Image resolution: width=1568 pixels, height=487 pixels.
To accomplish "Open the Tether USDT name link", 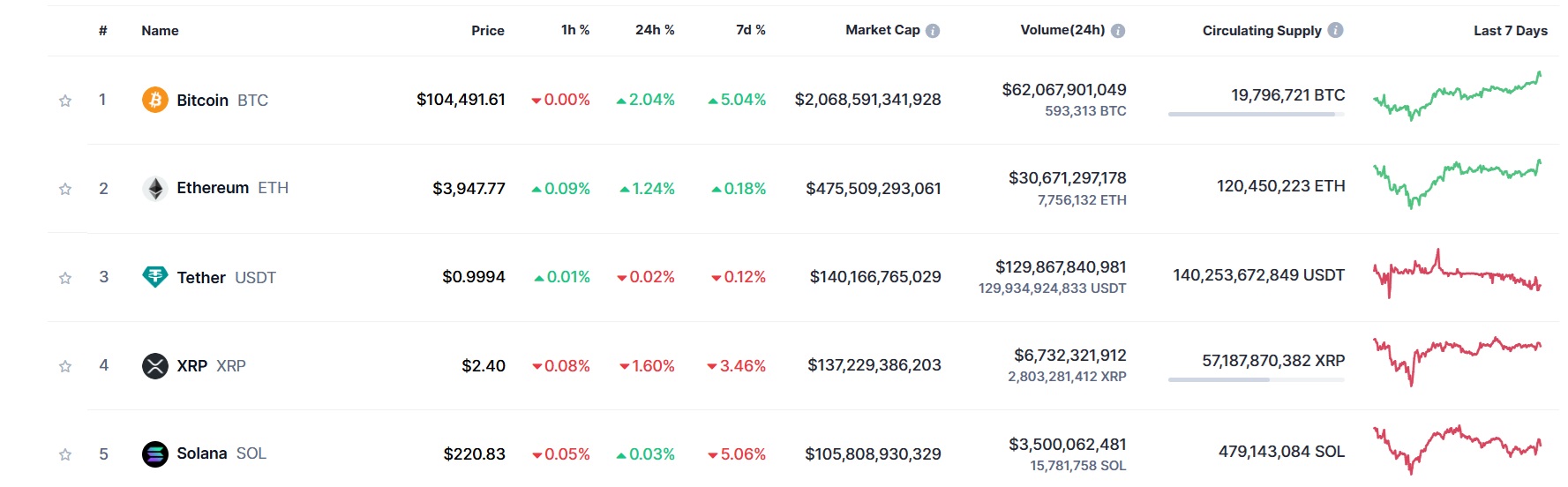I will 227,277.
